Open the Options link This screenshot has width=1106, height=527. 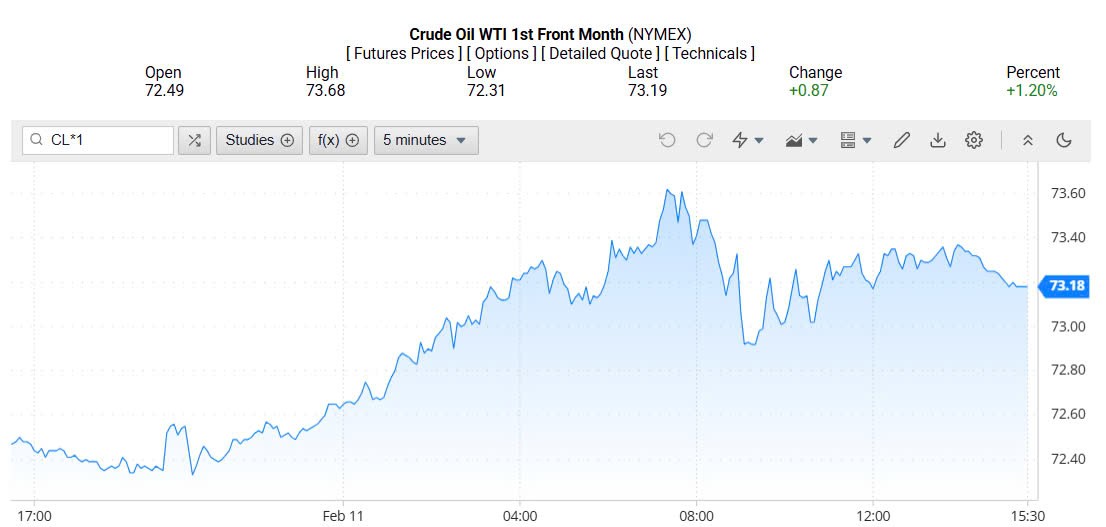coord(501,53)
